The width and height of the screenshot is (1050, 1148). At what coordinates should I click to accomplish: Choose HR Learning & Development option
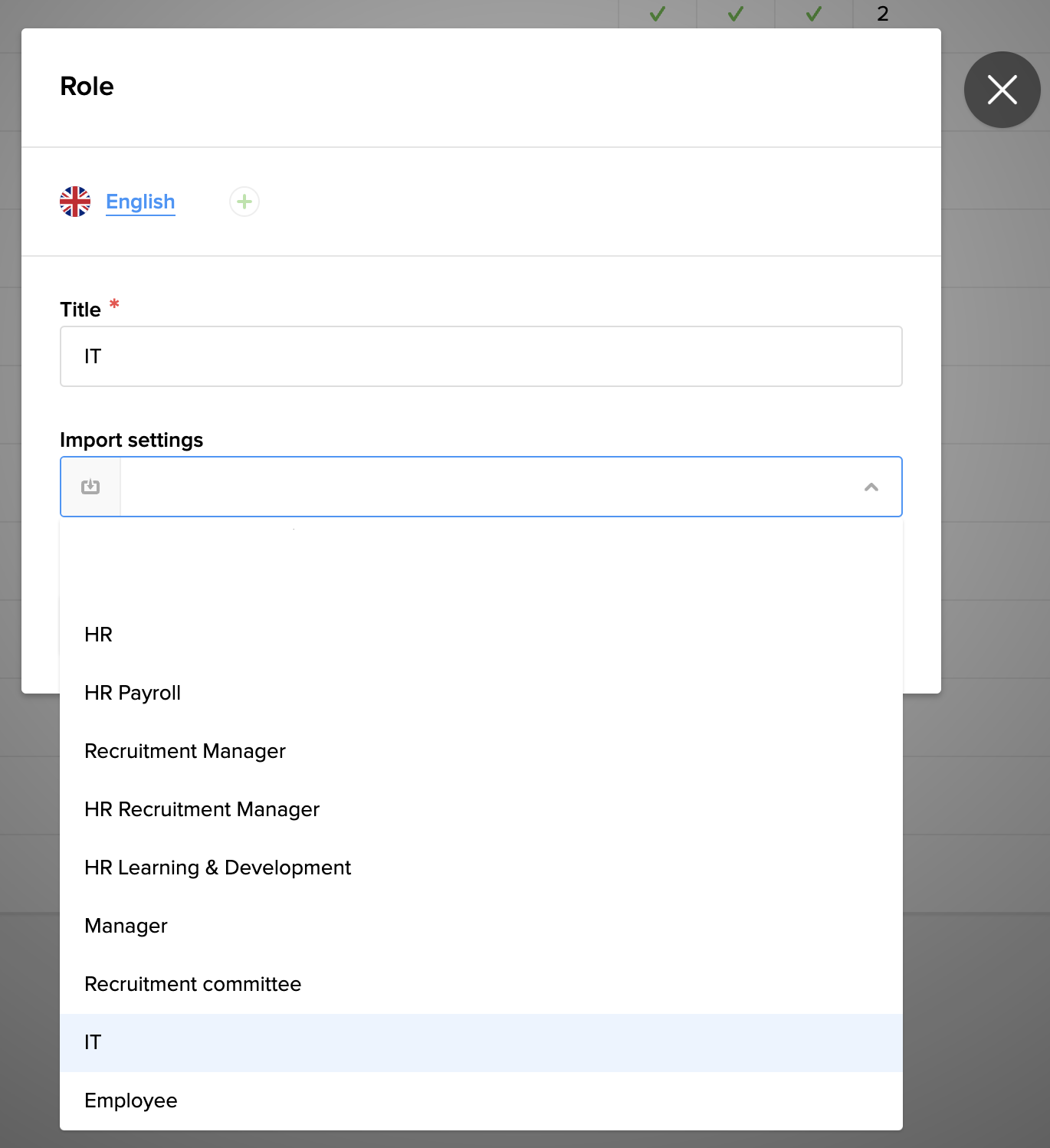pyautogui.click(x=218, y=868)
